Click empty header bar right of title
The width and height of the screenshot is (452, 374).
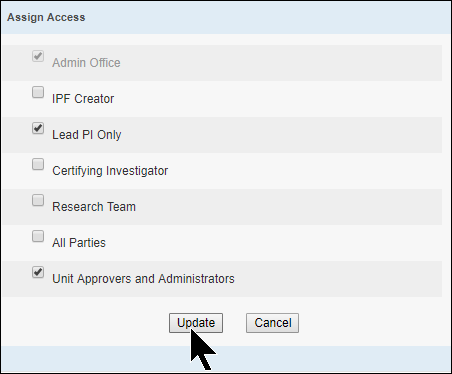coord(267,17)
